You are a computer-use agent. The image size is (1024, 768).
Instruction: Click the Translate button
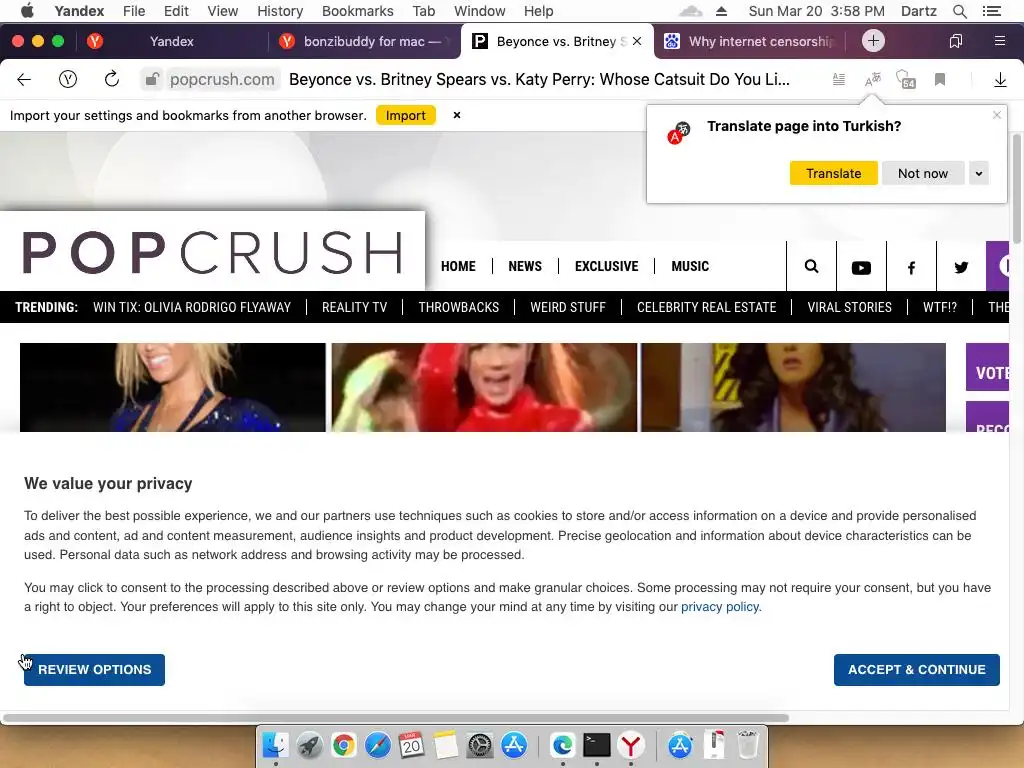click(833, 174)
